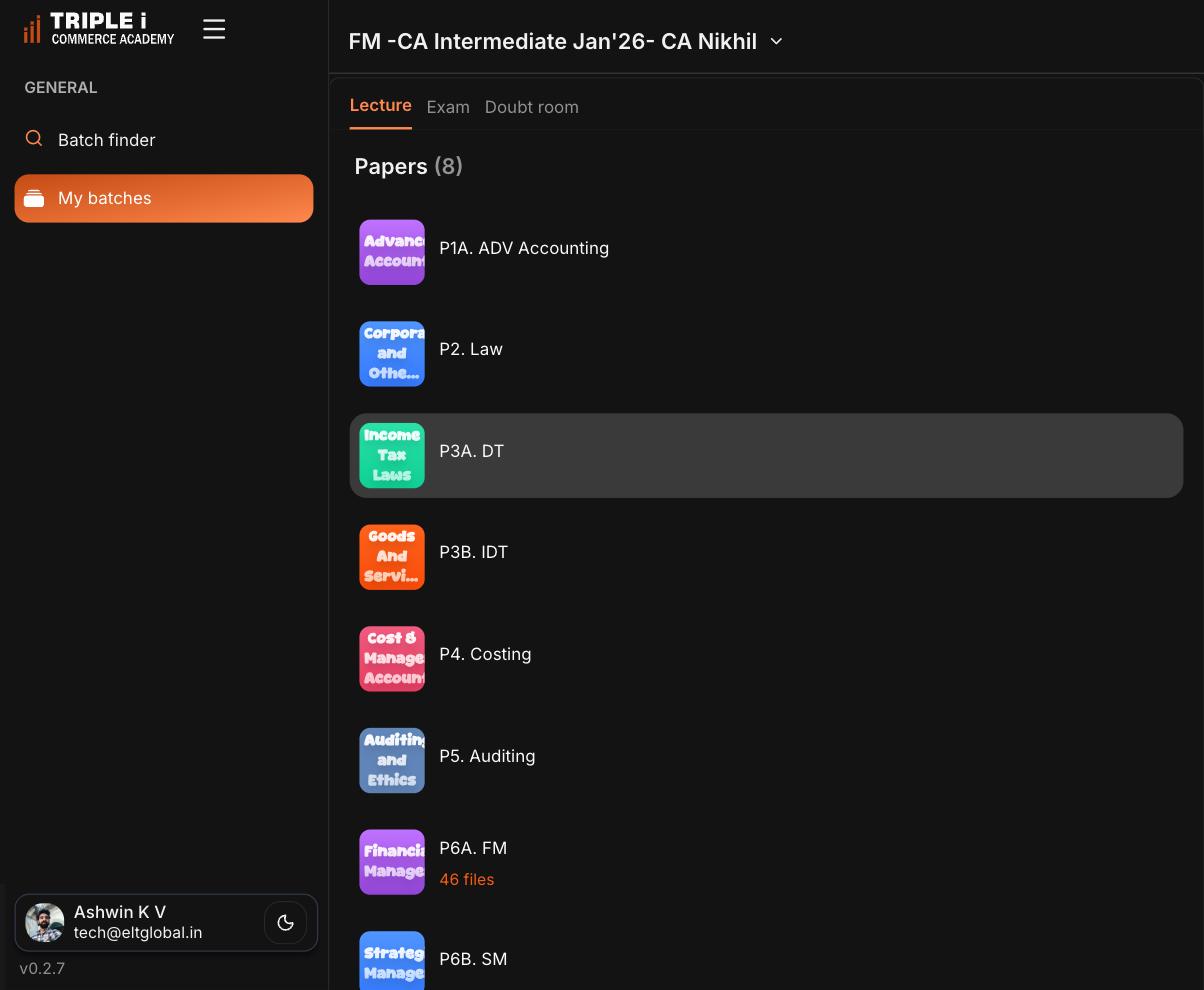Switch to the Exam tab
The image size is (1204, 990).
pyautogui.click(x=448, y=107)
